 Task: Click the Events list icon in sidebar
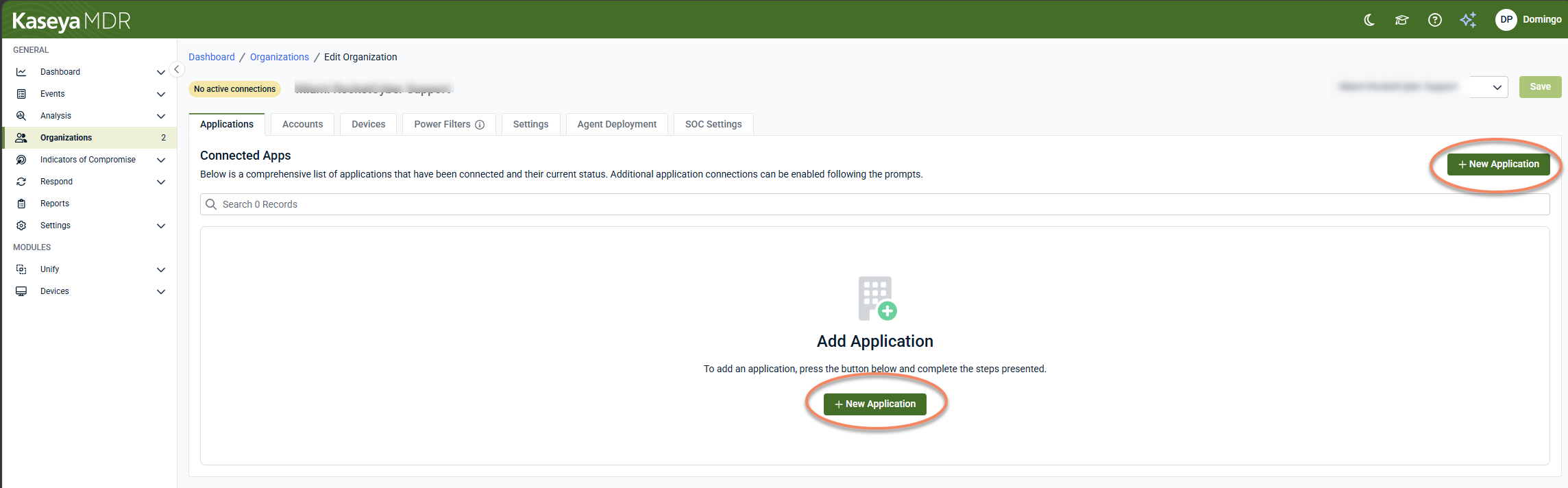pos(21,94)
